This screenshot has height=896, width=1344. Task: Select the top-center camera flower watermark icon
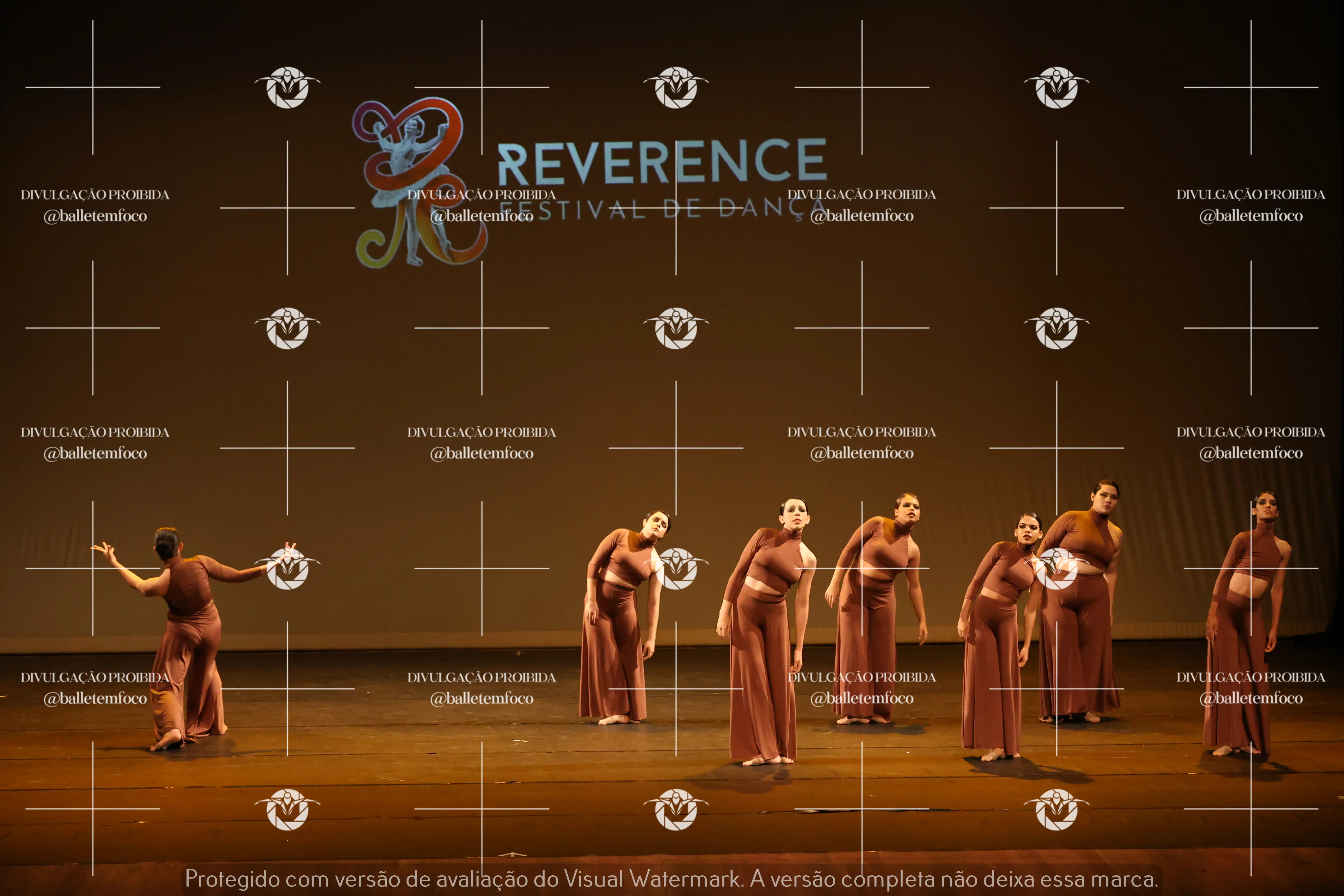676,87
